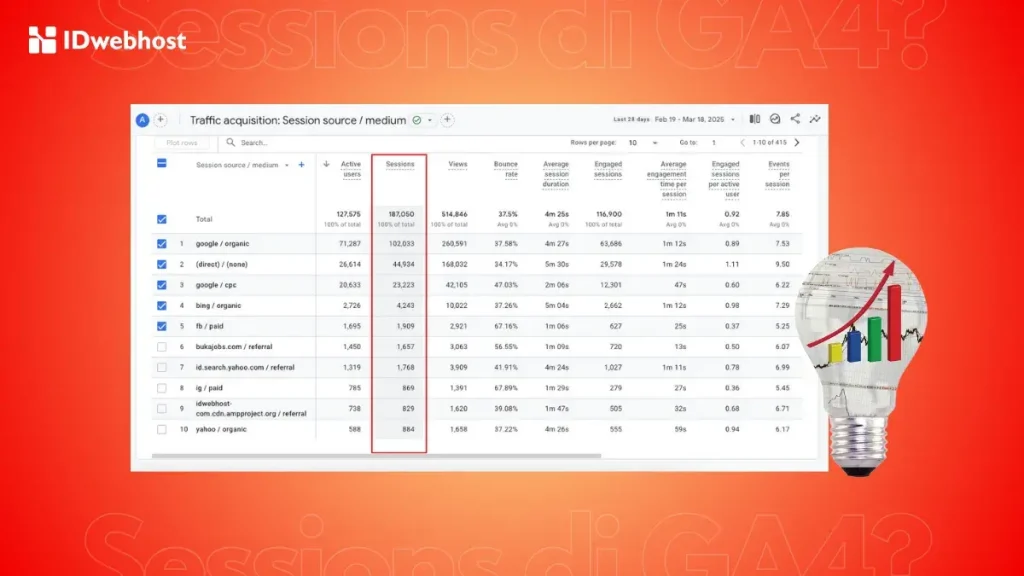The image size is (1024, 576).
Task: Click the green report status check icon
Action: [417, 120]
